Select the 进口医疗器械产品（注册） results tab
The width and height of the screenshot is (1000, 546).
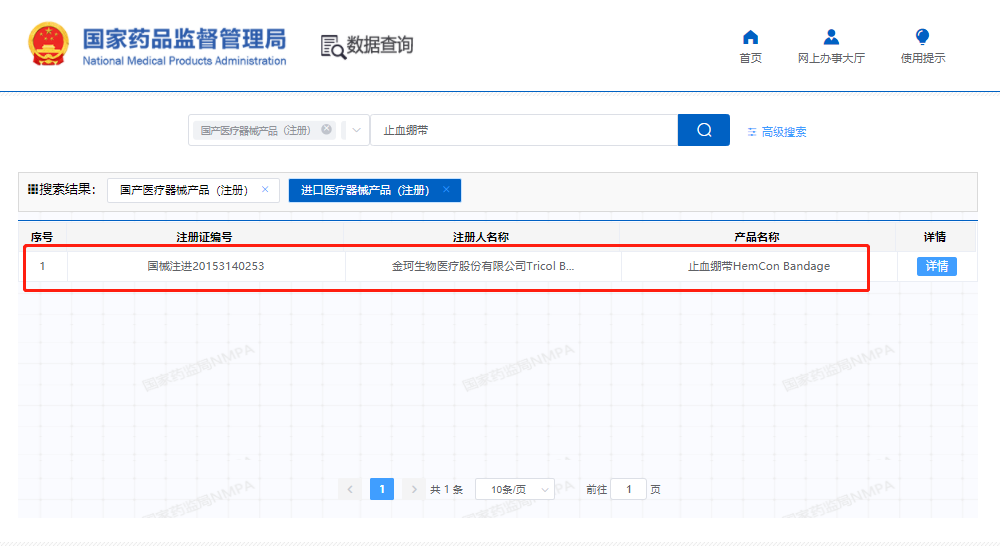click(x=374, y=190)
